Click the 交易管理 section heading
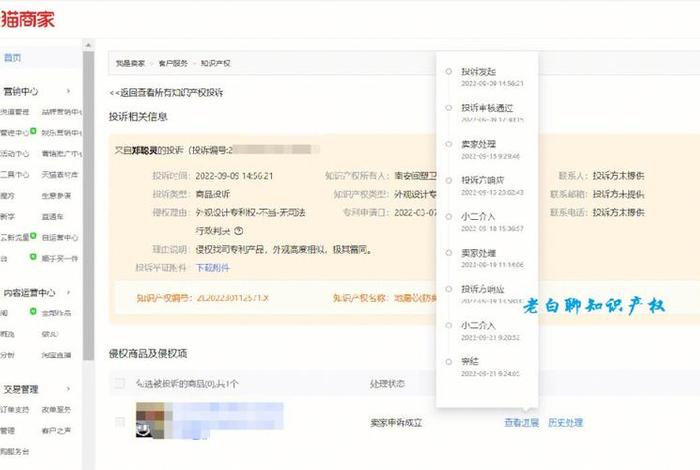This screenshot has height=470, width=700. coord(21,389)
